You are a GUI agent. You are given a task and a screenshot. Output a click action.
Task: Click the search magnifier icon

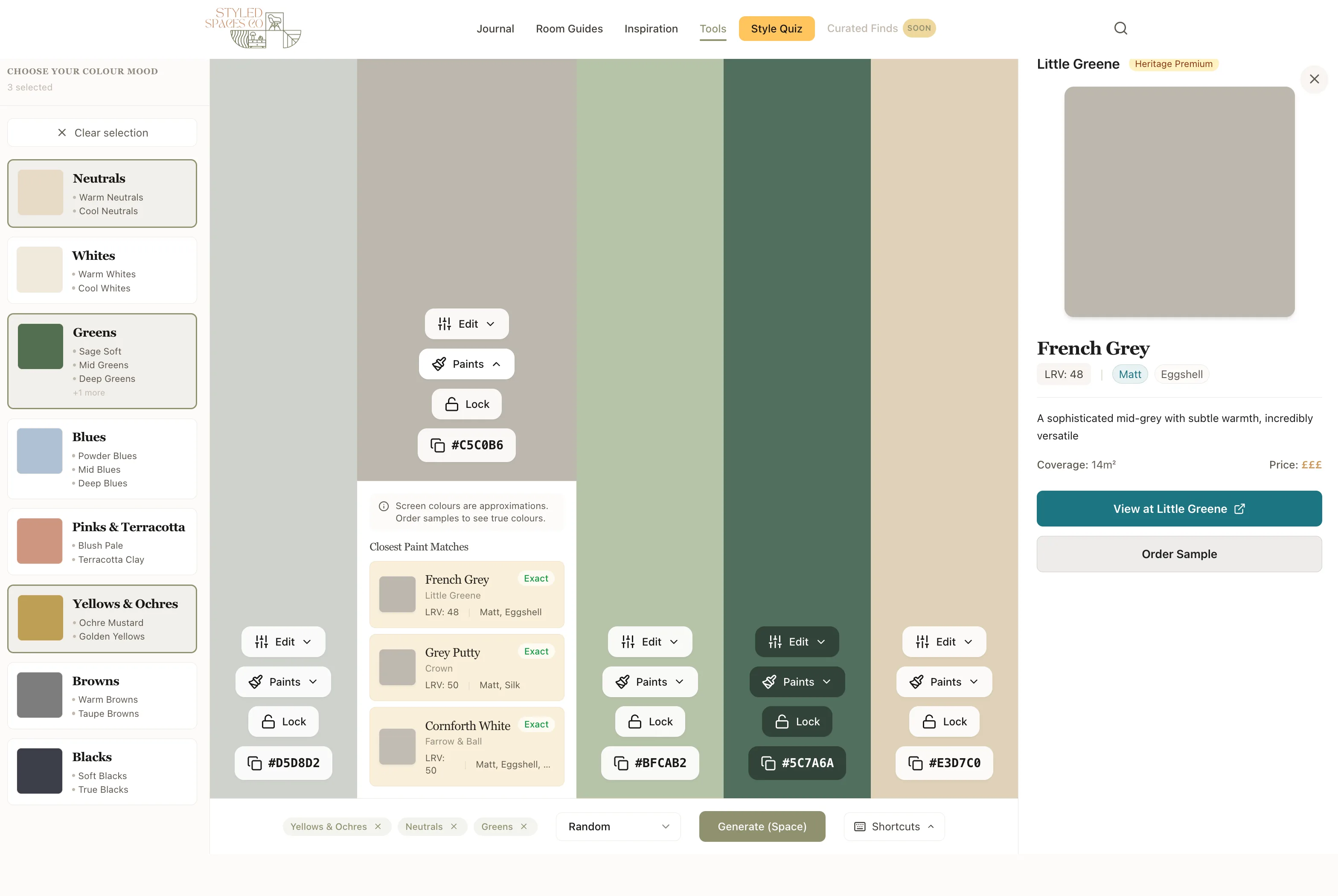click(1120, 28)
